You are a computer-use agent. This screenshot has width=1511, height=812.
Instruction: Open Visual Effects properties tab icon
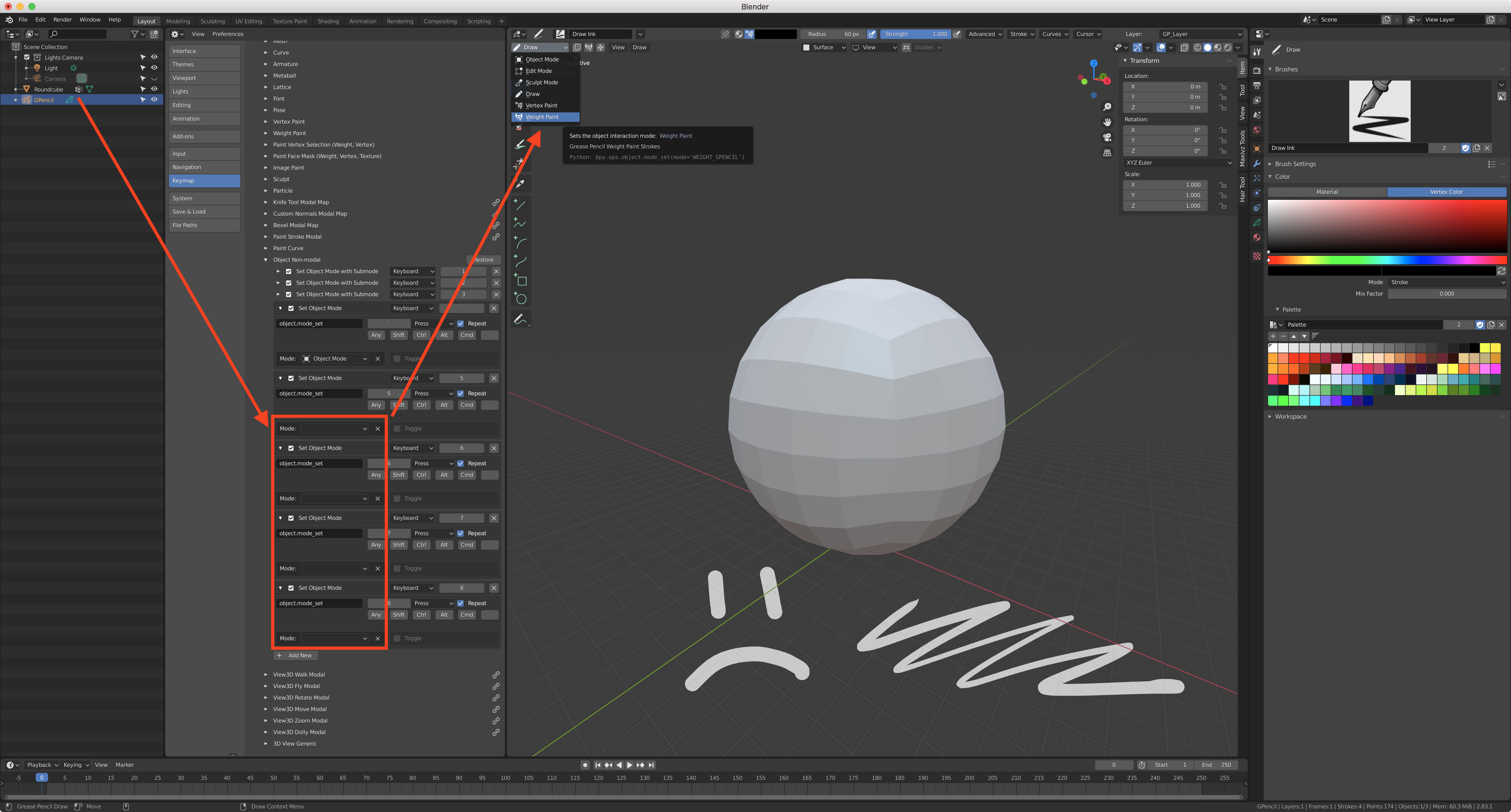[1256, 178]
